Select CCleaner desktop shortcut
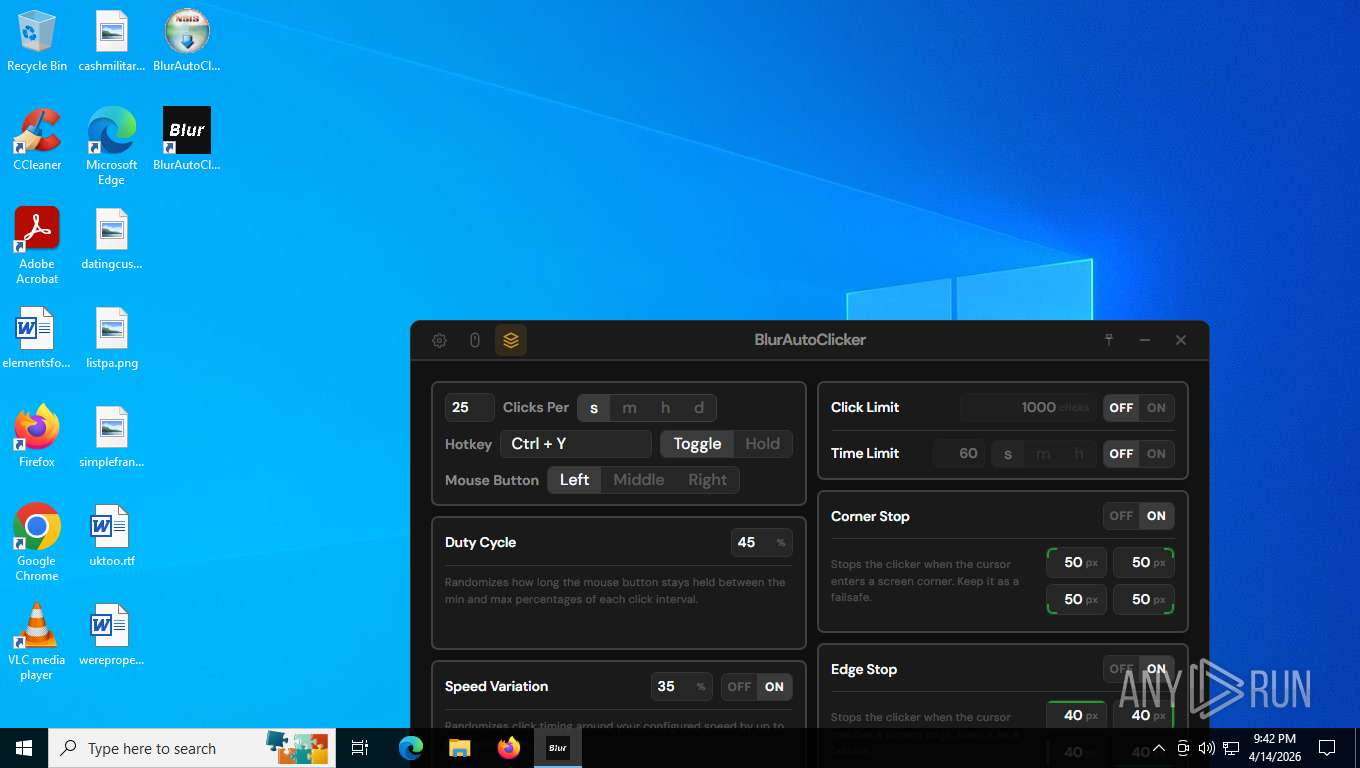The height and width of the screenshot is (768, 1360). click(37, 140)
